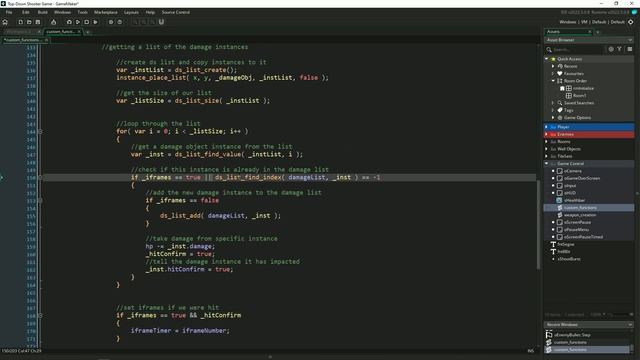Image resolution: width=640 pixels, height=360 pixels.
Task: Click the code editor vertical scrollbar
Action: (538, 224)
